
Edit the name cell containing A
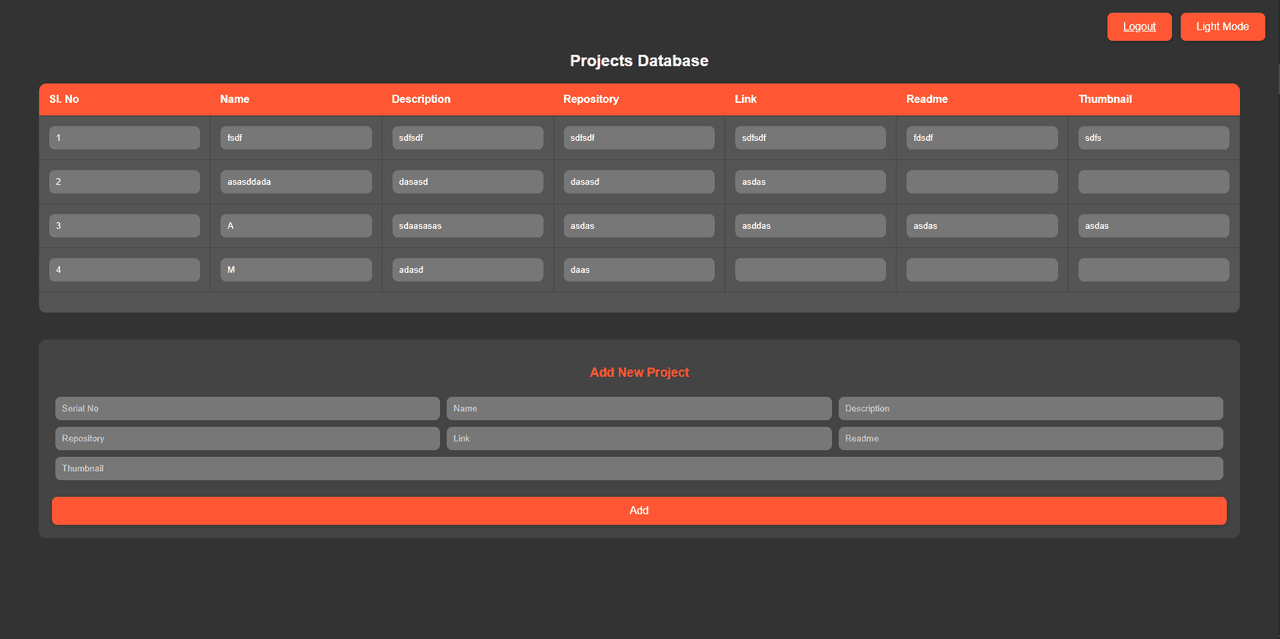click(x=296, y=226)
